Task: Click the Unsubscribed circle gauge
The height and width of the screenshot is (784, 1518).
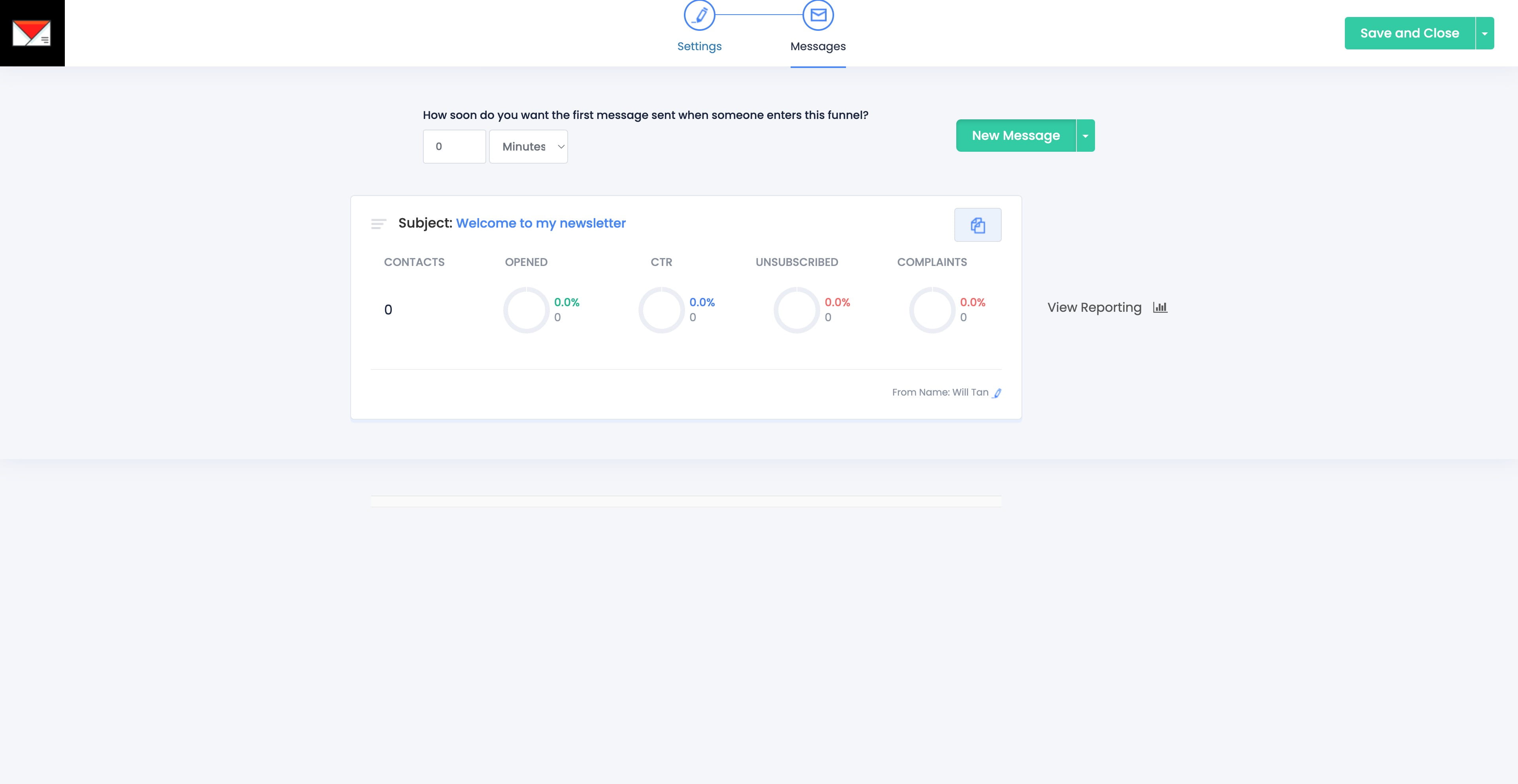Action: point(796,310)
